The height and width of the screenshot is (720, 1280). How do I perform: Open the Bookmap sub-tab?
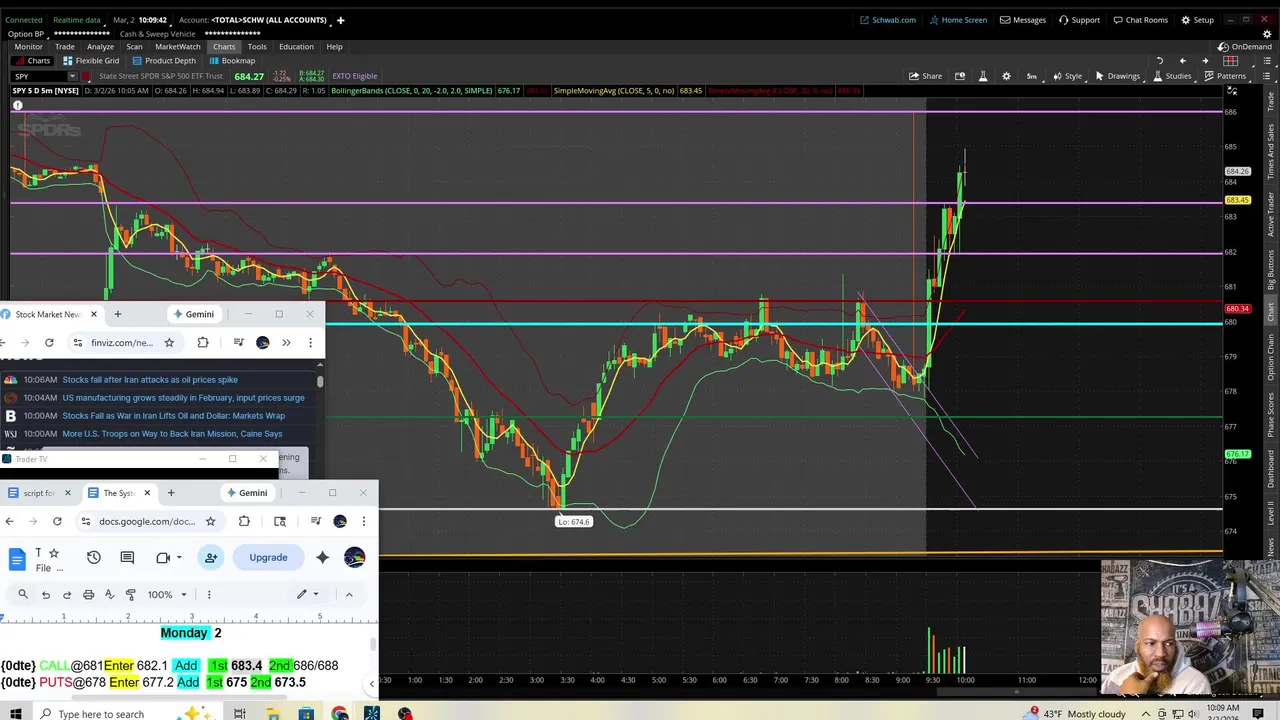[232, 61]
